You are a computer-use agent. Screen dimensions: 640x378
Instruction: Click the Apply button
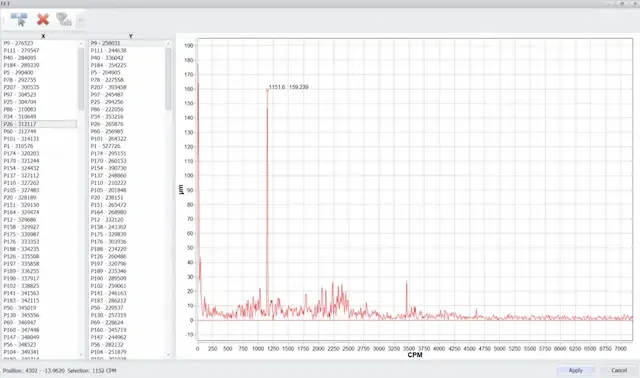576,370
